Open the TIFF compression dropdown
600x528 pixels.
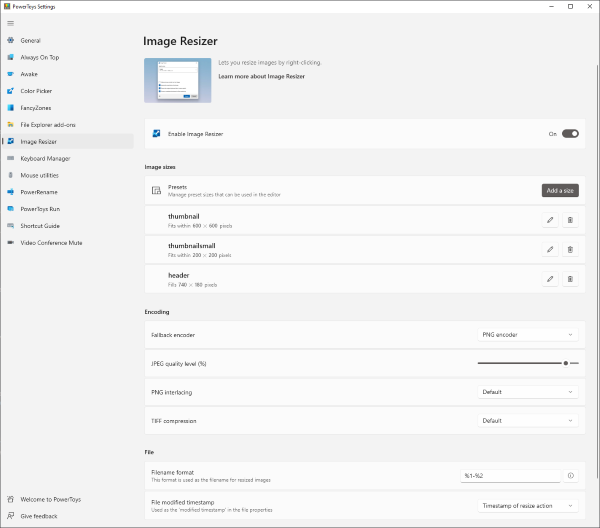(528, 421)
